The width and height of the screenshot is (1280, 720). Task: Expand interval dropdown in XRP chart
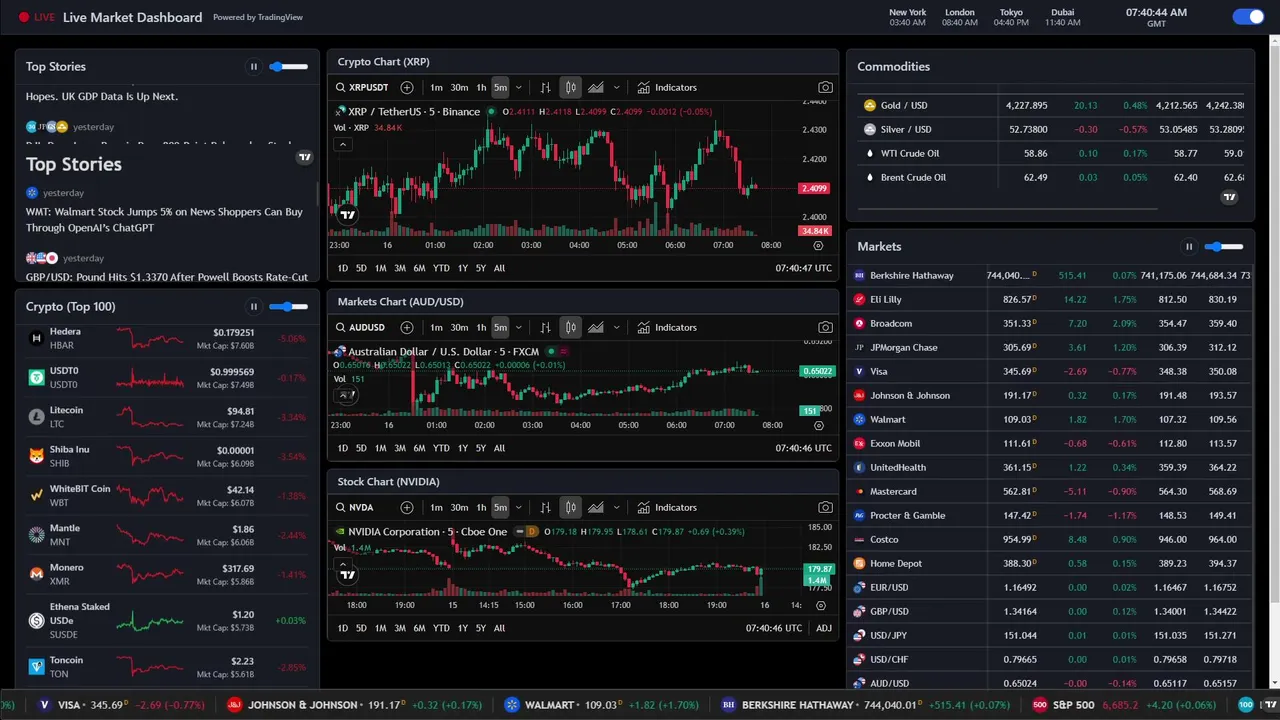(518, 88)
